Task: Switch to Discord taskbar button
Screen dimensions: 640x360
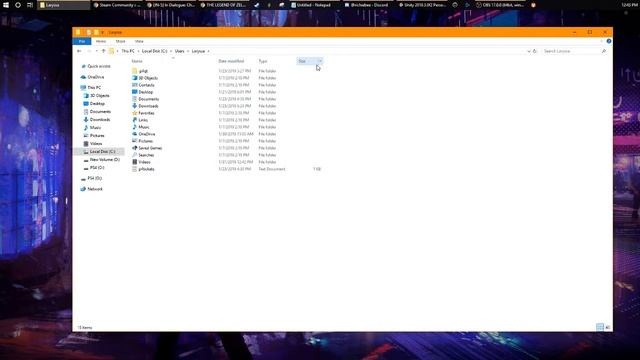Action: [367, 5]
